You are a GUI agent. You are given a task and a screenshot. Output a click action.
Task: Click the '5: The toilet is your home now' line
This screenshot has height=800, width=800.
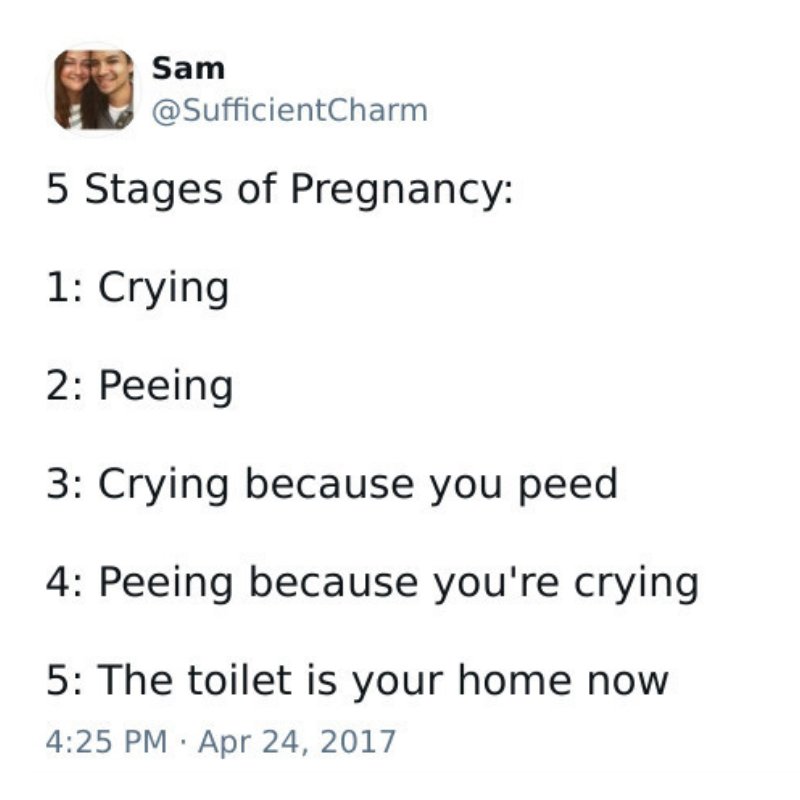click(x=357, y=680)
